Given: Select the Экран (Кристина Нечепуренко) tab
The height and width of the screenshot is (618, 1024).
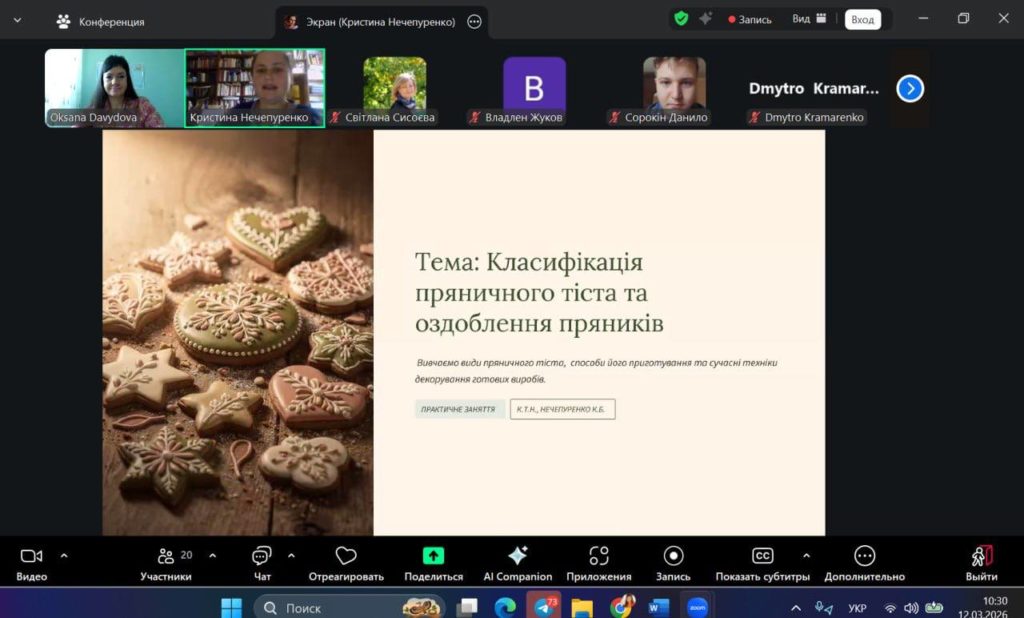Looking at the screenshot, I should (x=370, y=21).
